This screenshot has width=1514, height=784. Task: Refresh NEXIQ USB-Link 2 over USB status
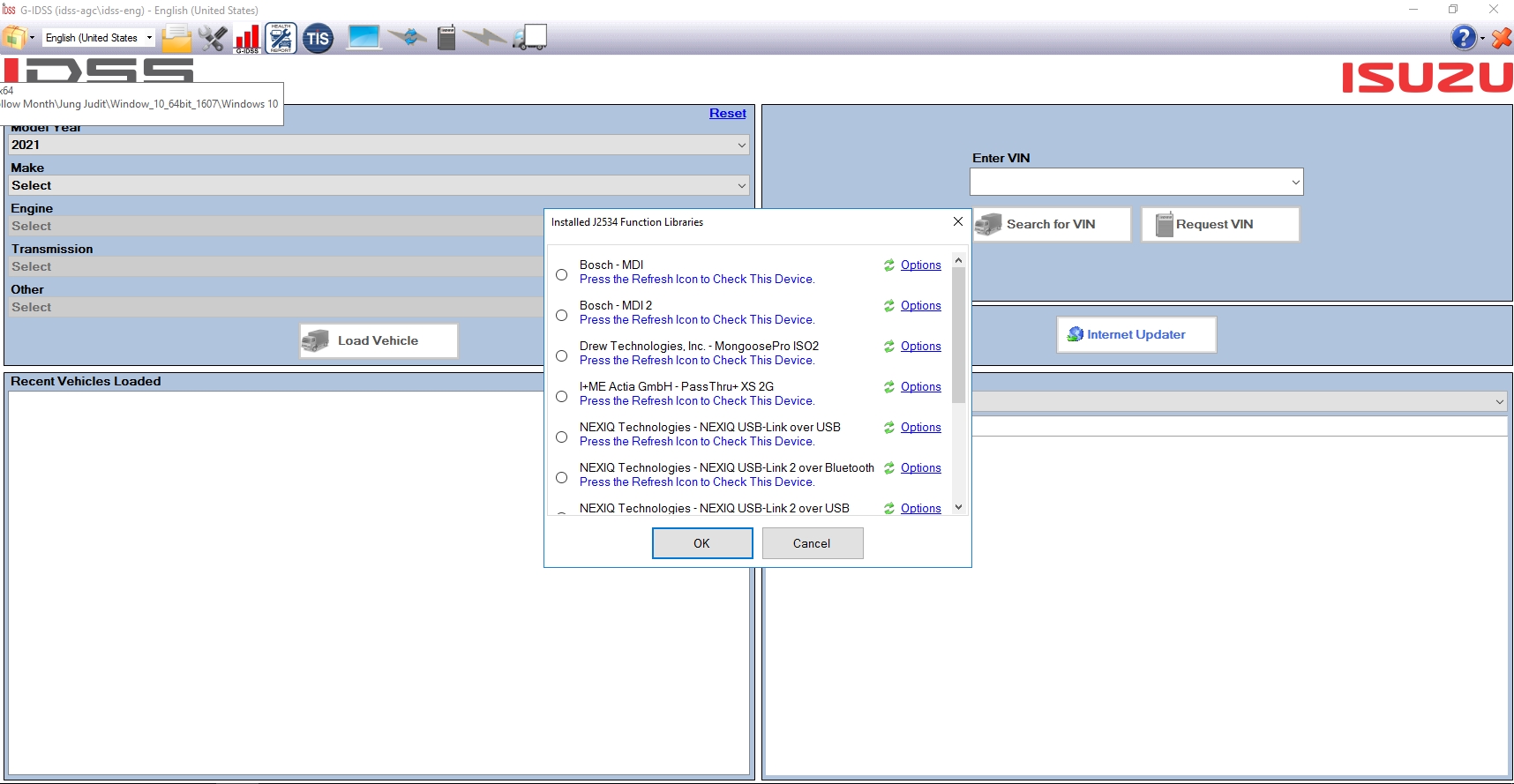[889, 508]
